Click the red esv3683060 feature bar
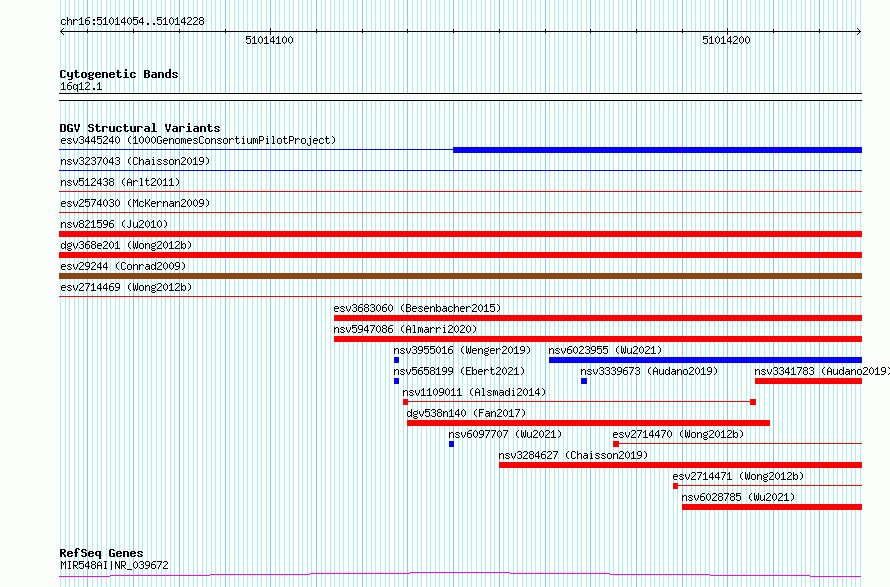Viewport: 890px width, 587px height. [598, 318]
